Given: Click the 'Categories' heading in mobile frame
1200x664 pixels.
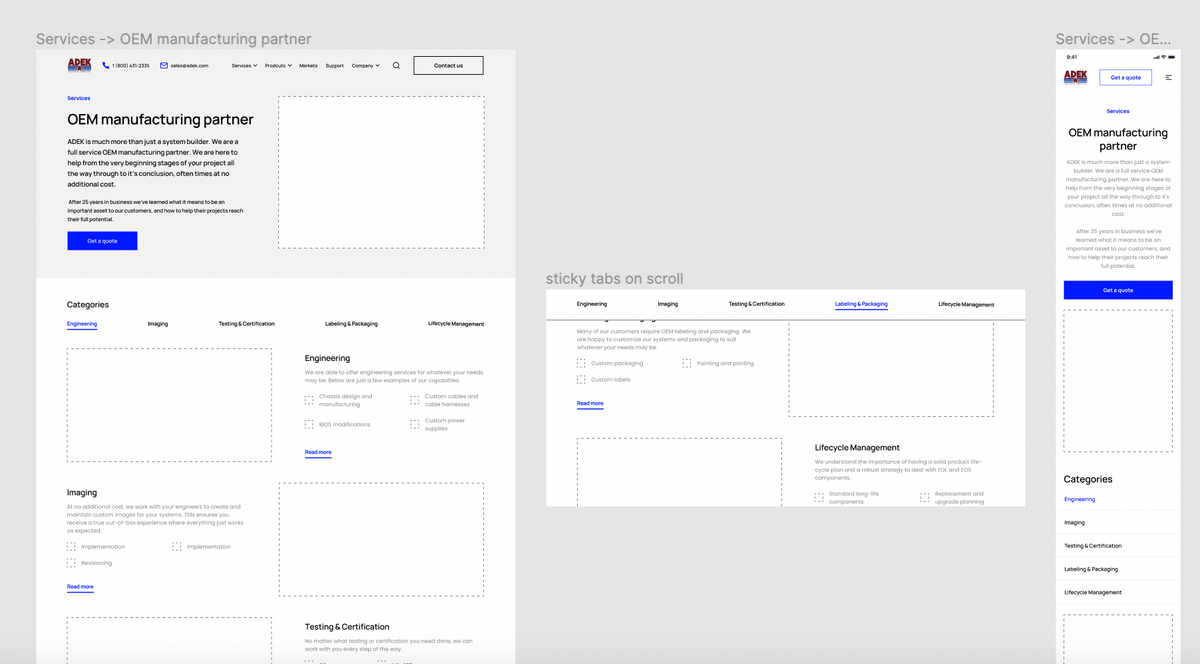Looking at the screenshot, I should pyautogui.click(x=1088, y=479).
